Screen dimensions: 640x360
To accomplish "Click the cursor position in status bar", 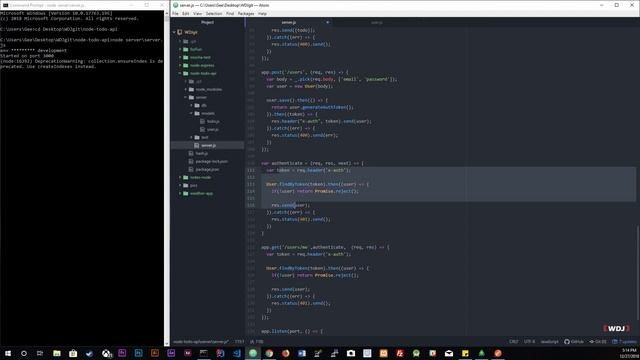I will (240, 342).
